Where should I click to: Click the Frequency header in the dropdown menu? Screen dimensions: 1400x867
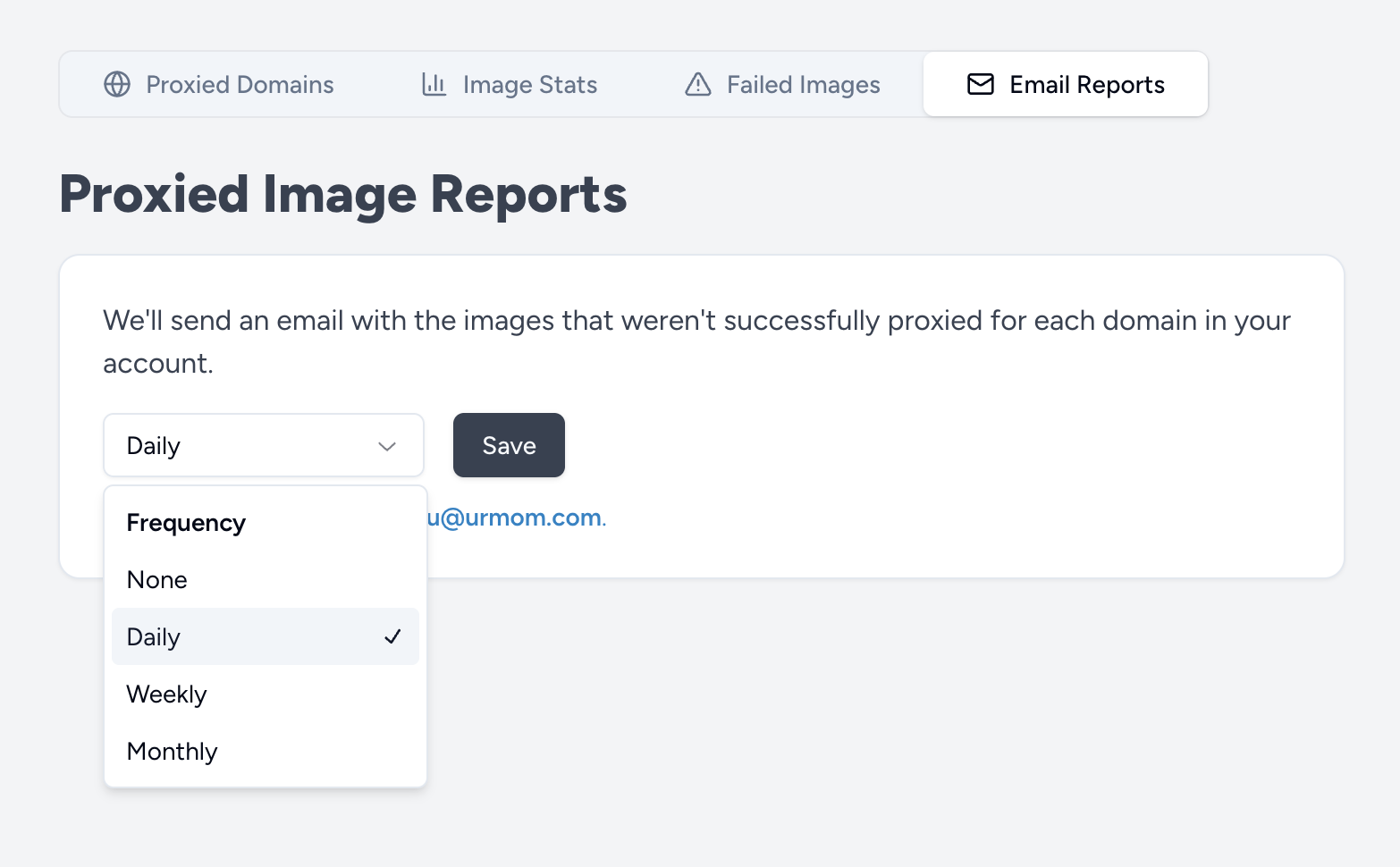[x=186, y=523]
